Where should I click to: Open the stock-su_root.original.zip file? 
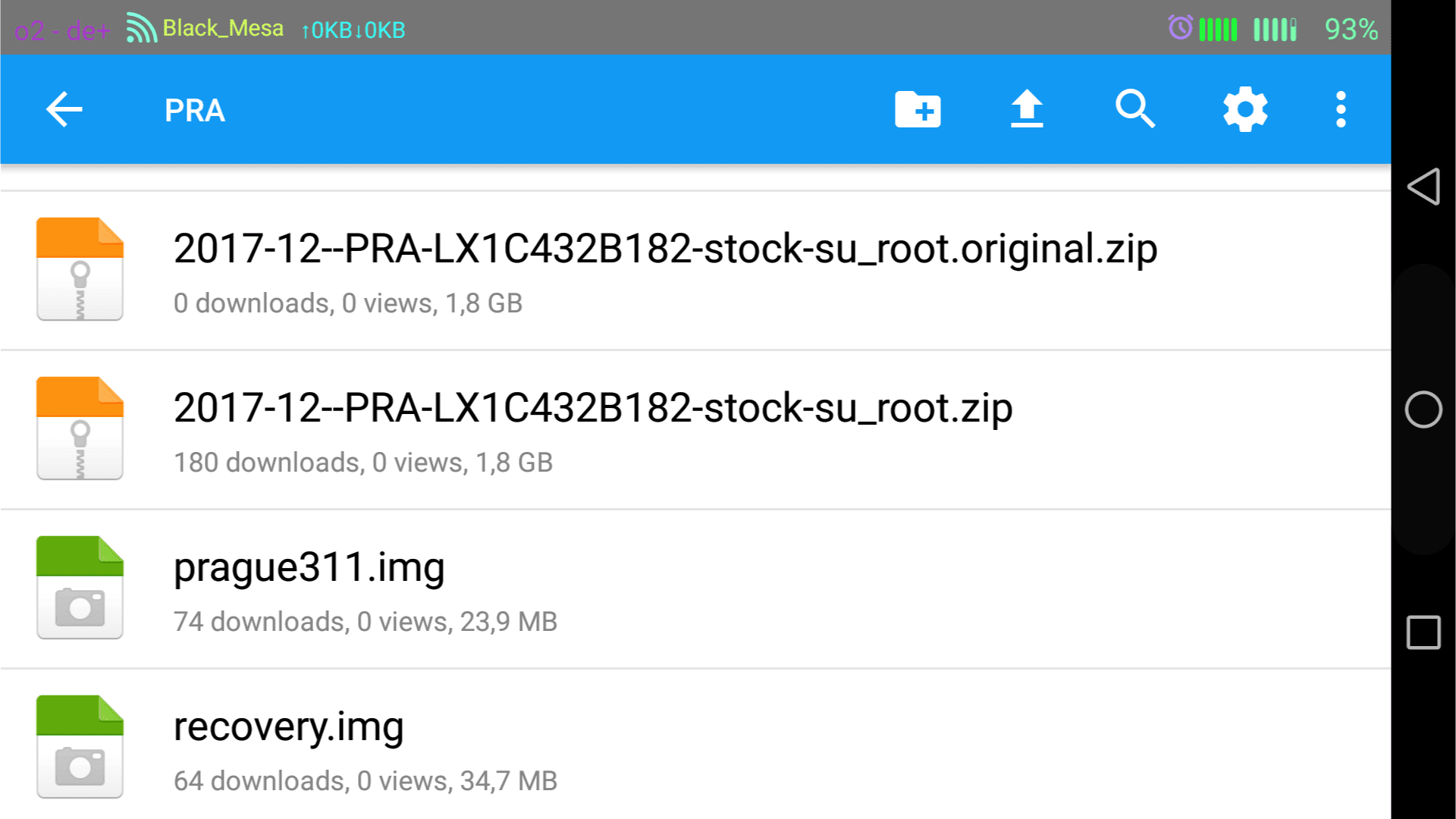click(x=695, y=271)
